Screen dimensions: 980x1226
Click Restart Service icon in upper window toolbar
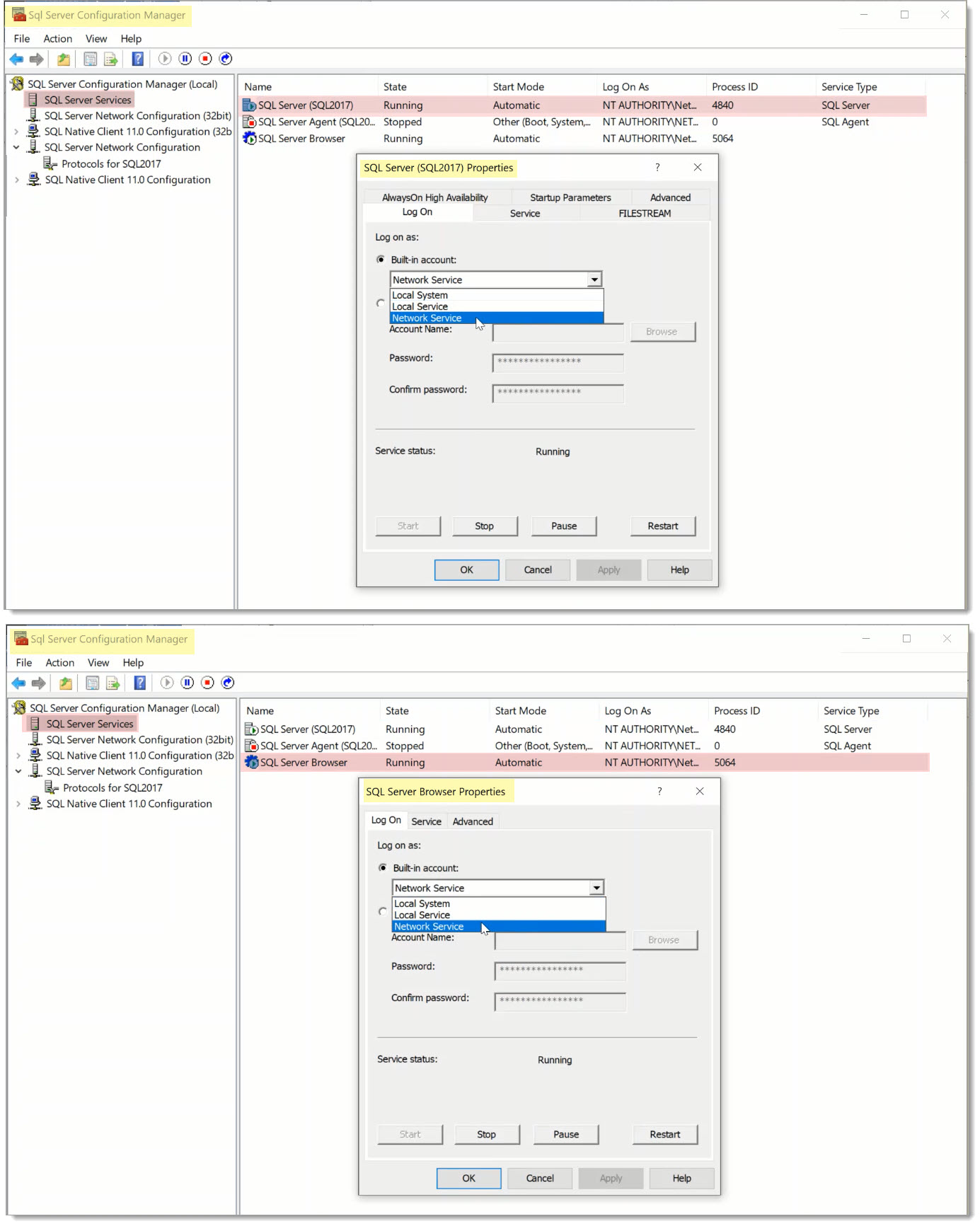pyautogui.click(x=226, y=59)
